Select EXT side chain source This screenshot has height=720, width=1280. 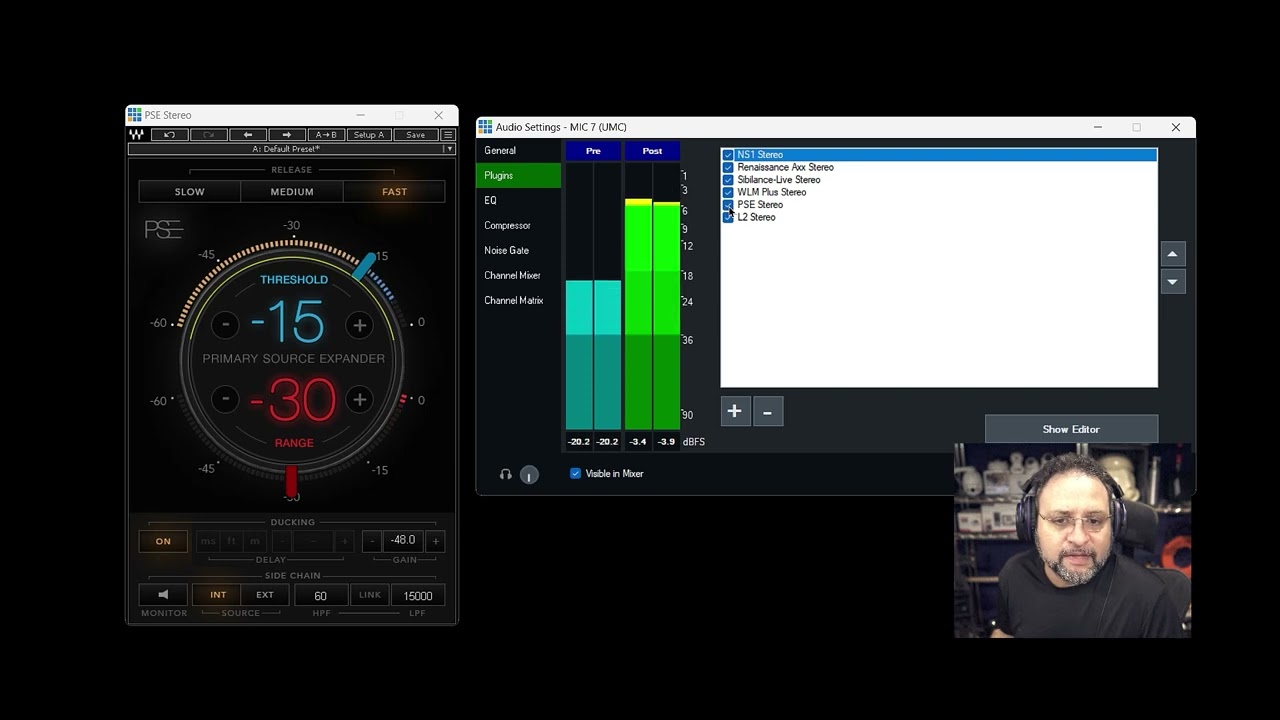265,595
